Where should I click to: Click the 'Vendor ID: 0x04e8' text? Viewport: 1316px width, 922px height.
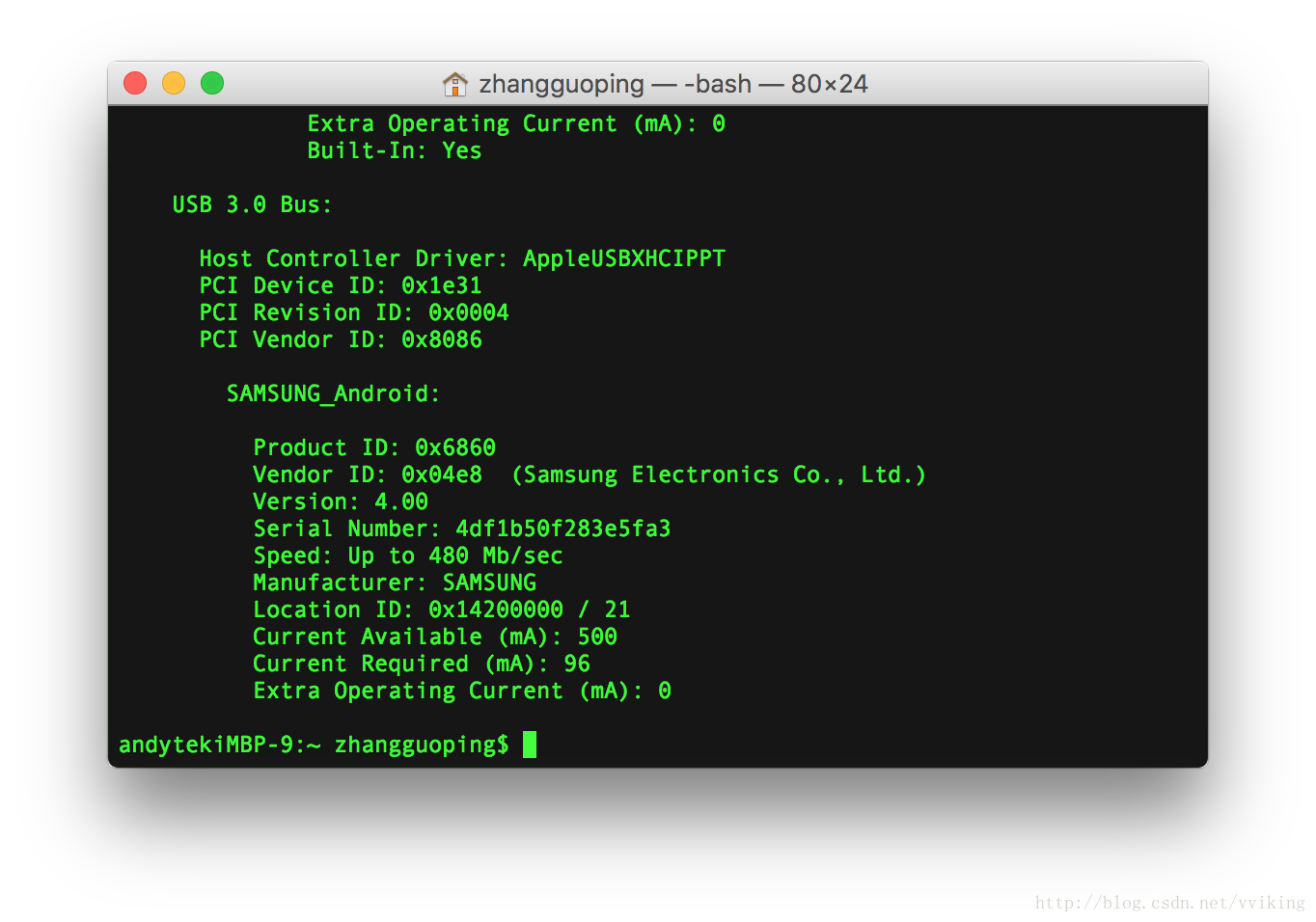pyautogui.click(x=368, y=475)
